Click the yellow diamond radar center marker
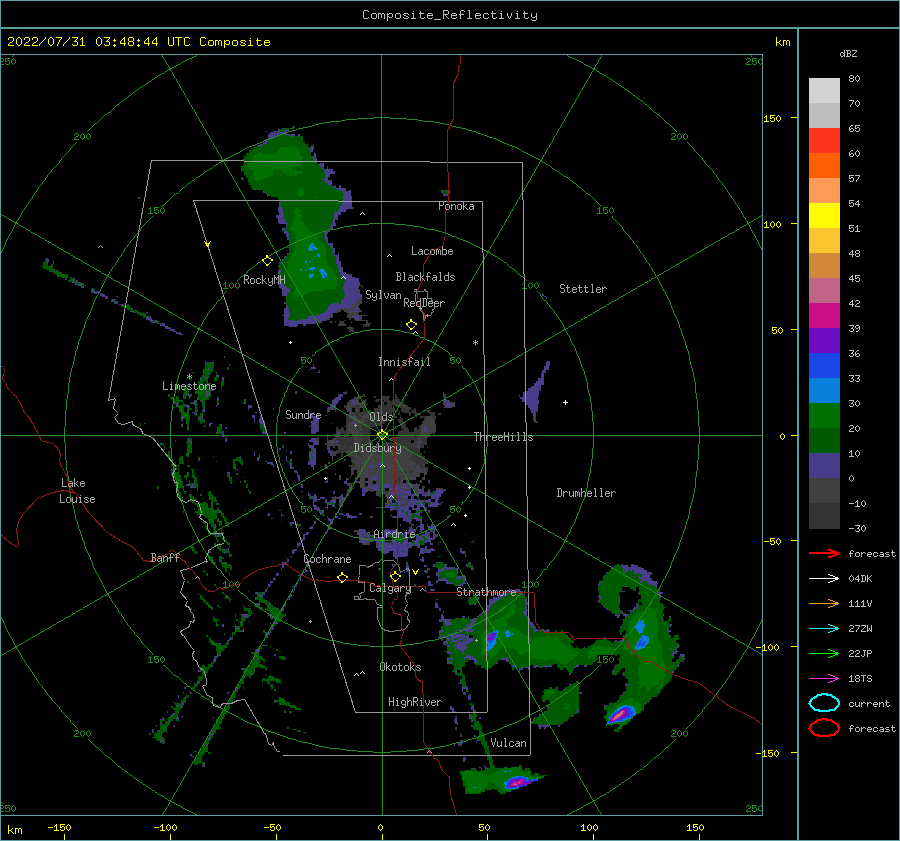This screenshot has height=841, width=900. point(382,435)
